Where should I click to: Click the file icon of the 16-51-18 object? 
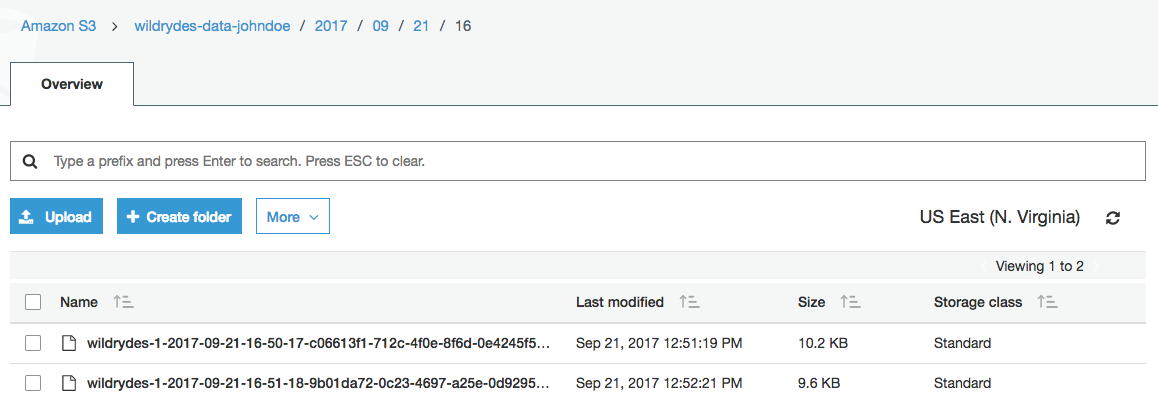click(69, 383)
